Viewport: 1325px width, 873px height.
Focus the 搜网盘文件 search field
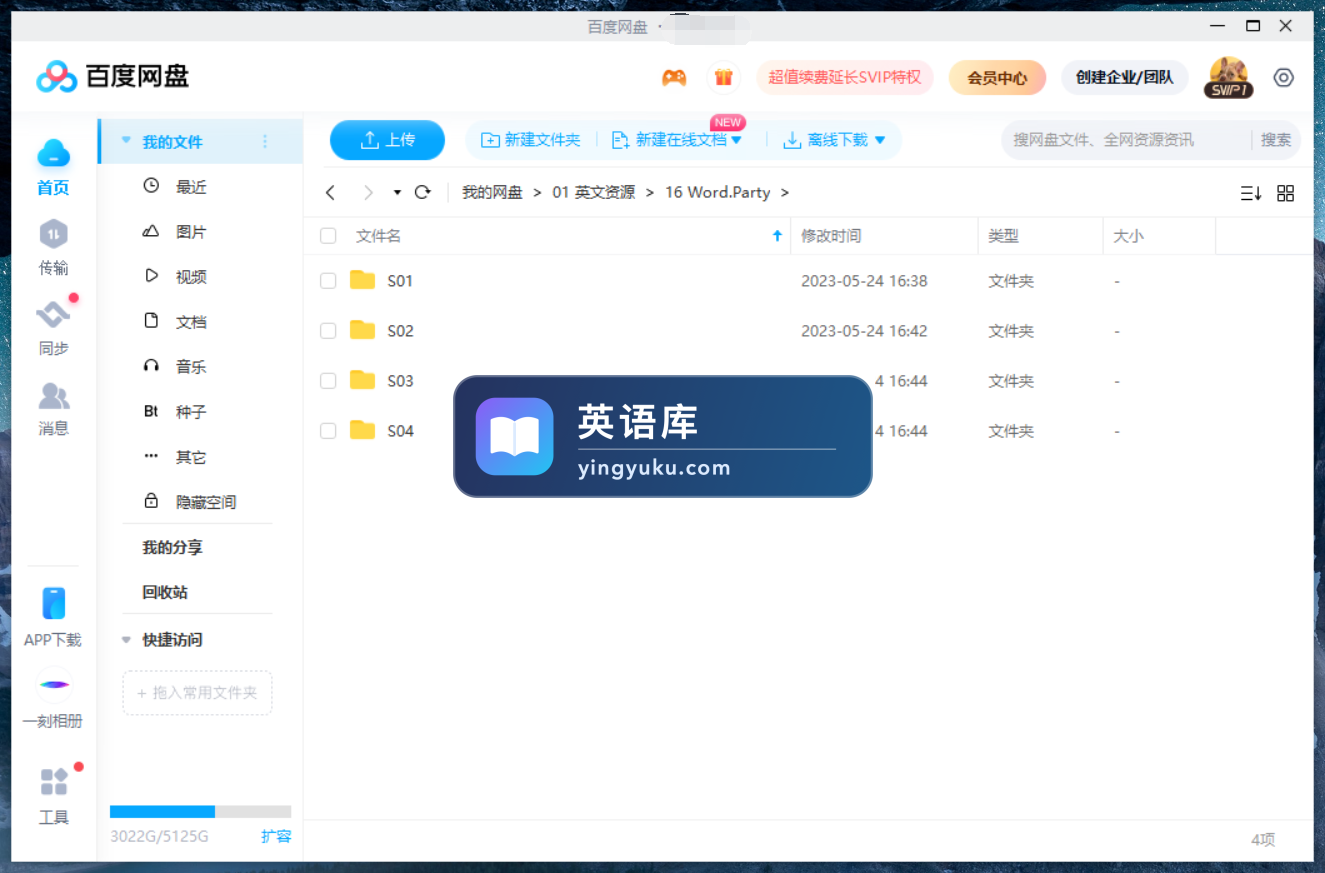(1126, 140)
